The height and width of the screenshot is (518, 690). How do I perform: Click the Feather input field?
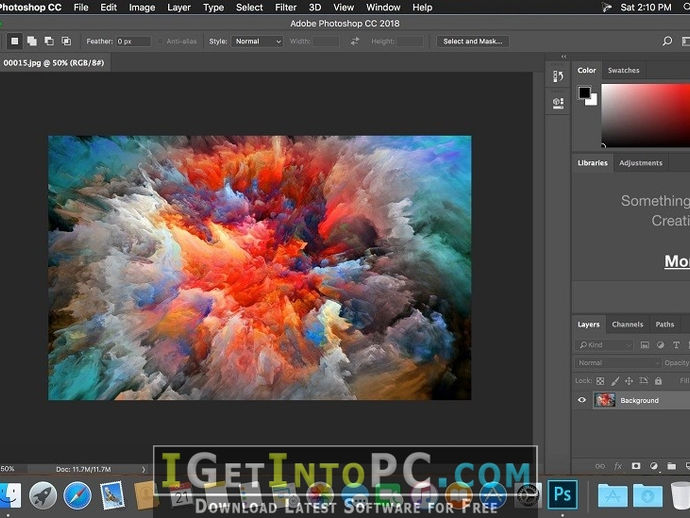(133, 41)
